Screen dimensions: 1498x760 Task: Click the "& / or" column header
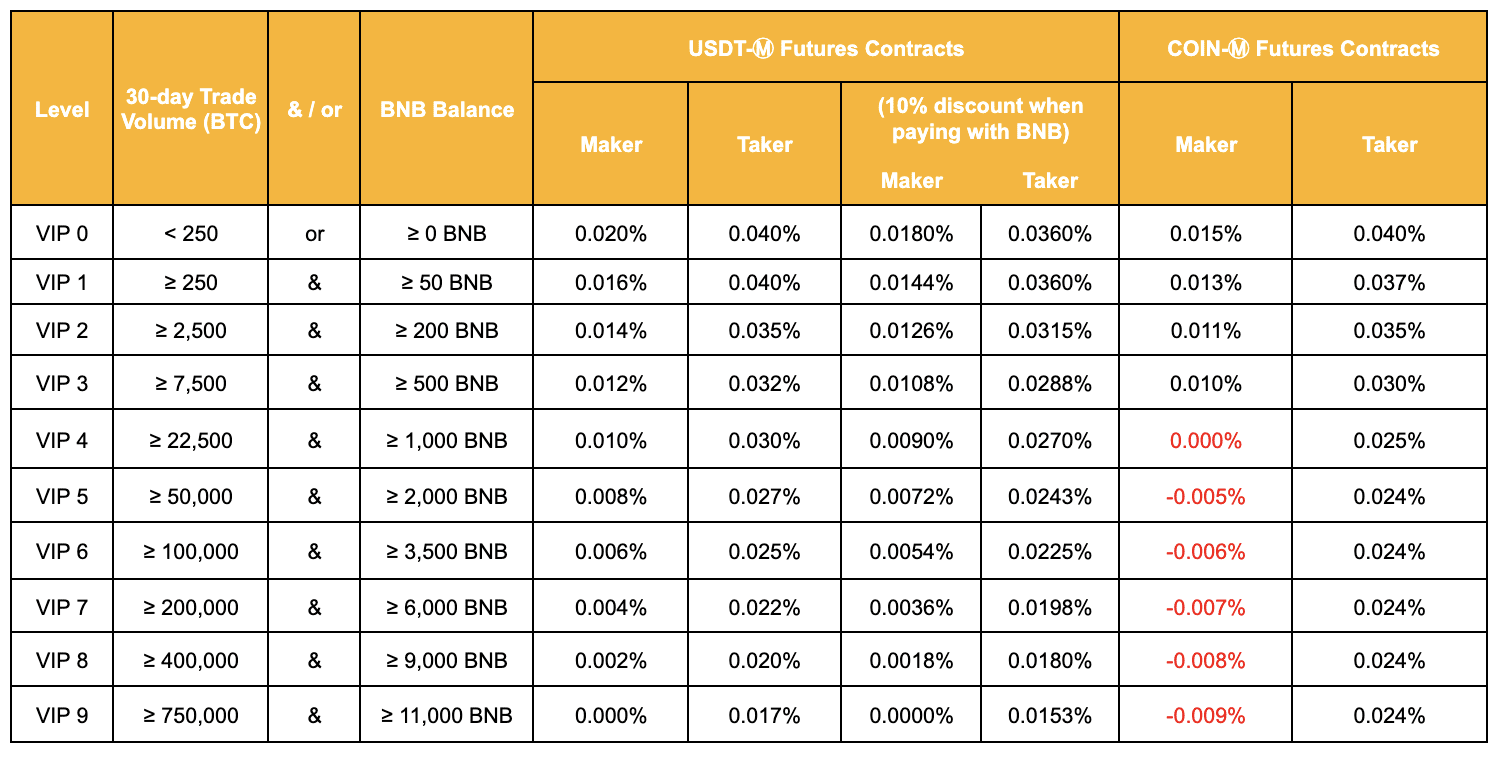point(314,109)
